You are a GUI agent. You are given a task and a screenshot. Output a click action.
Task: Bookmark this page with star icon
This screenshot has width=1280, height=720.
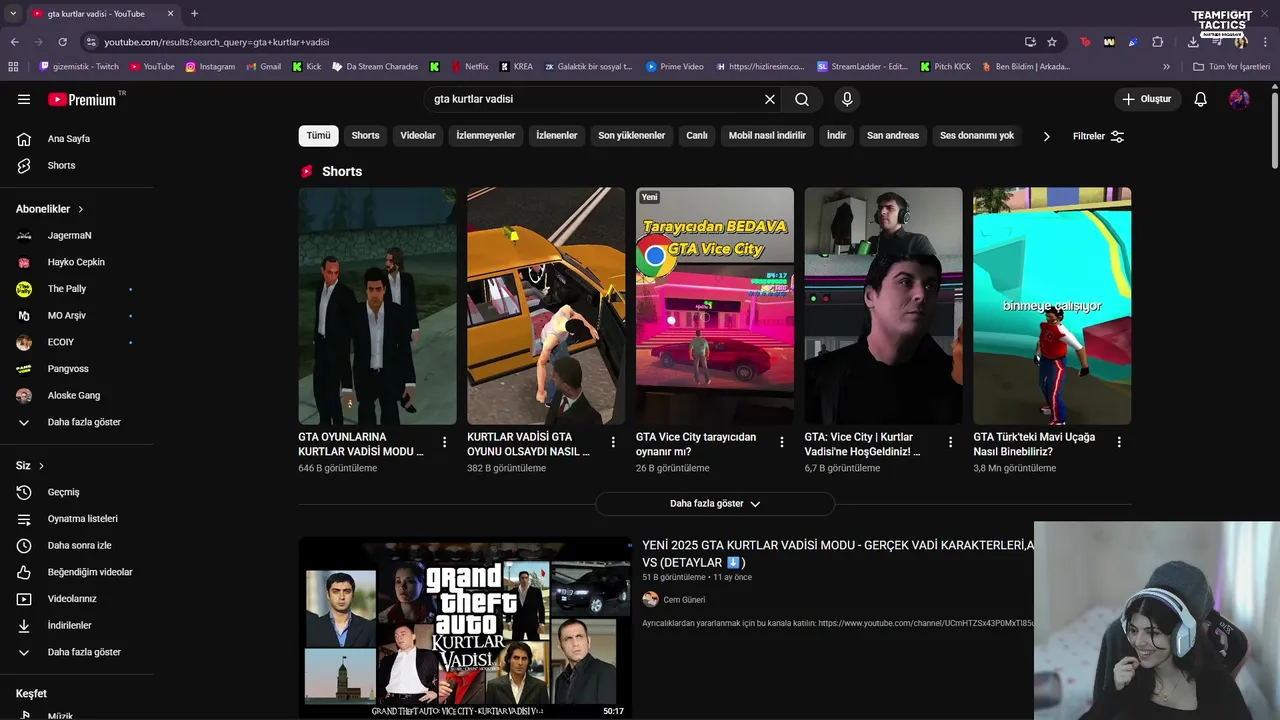click(x=1052, y=42)
